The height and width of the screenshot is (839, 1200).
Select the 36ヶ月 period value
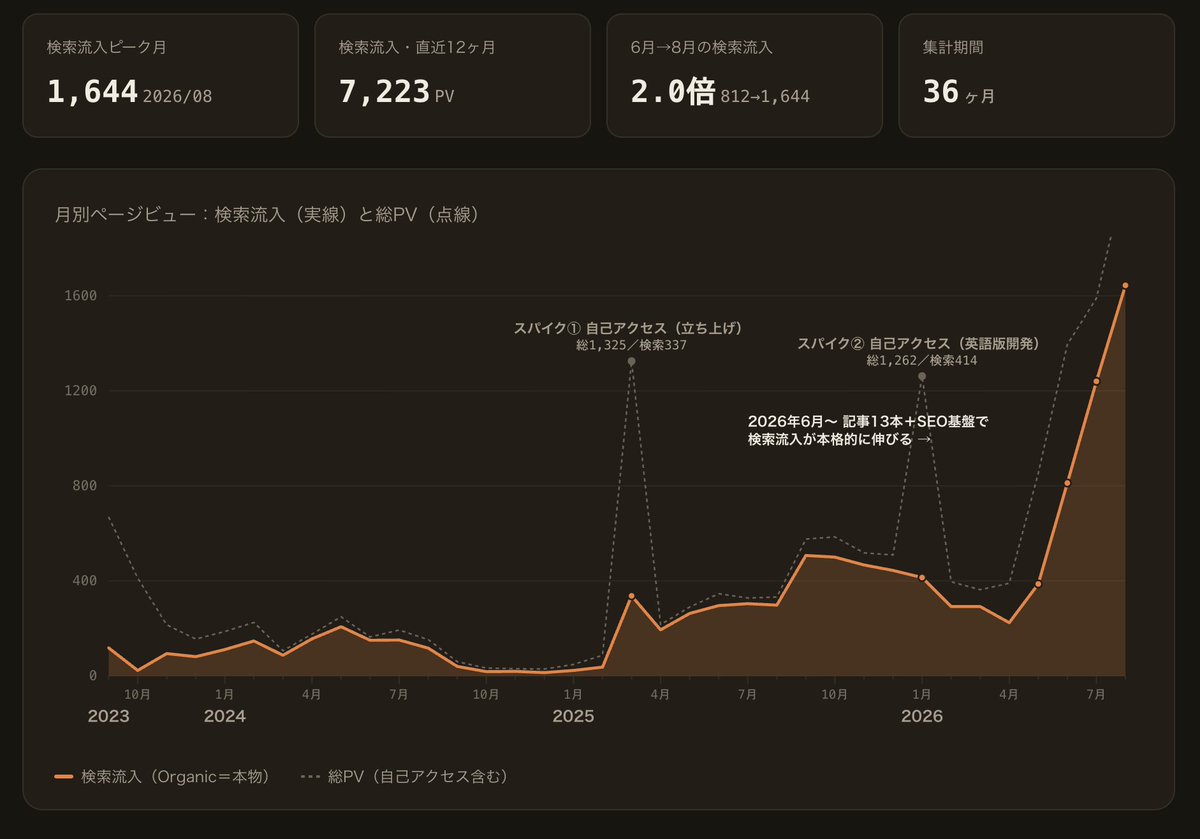tap(959, 93)
